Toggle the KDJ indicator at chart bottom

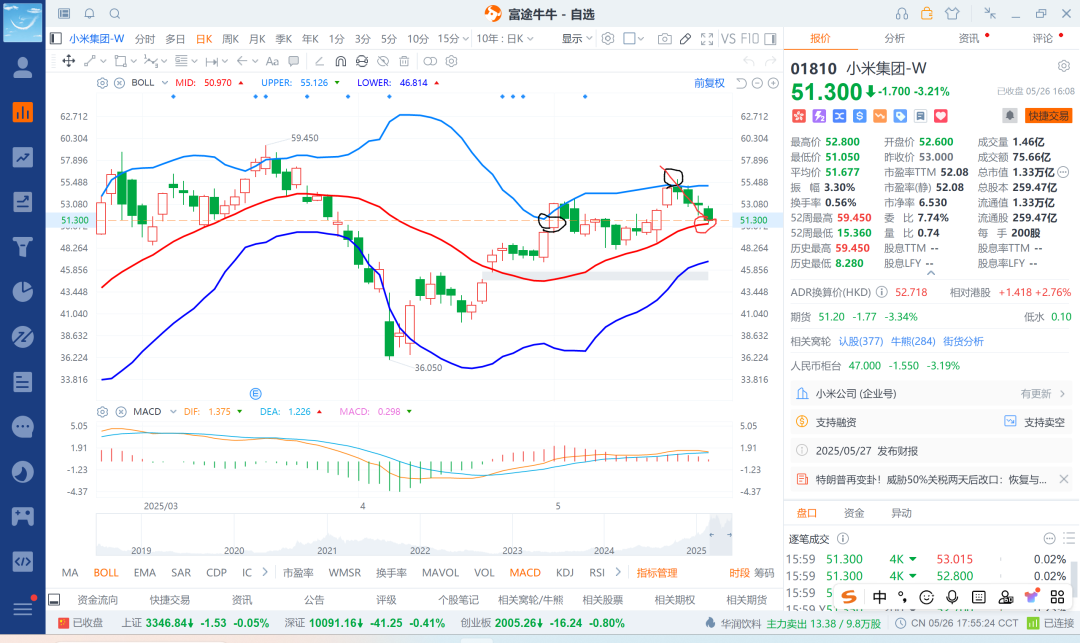coord(565,573)
